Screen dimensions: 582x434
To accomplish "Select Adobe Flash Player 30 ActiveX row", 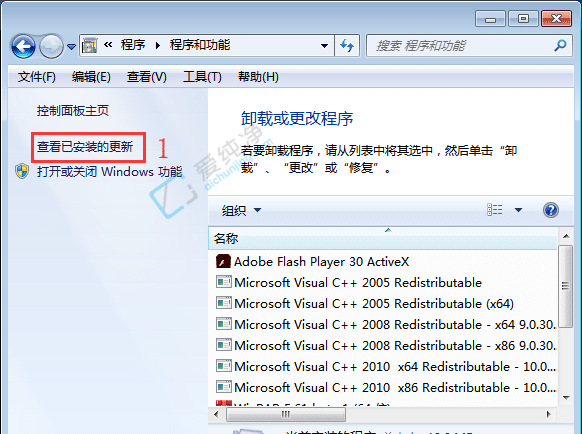I will tap(383, 262).
